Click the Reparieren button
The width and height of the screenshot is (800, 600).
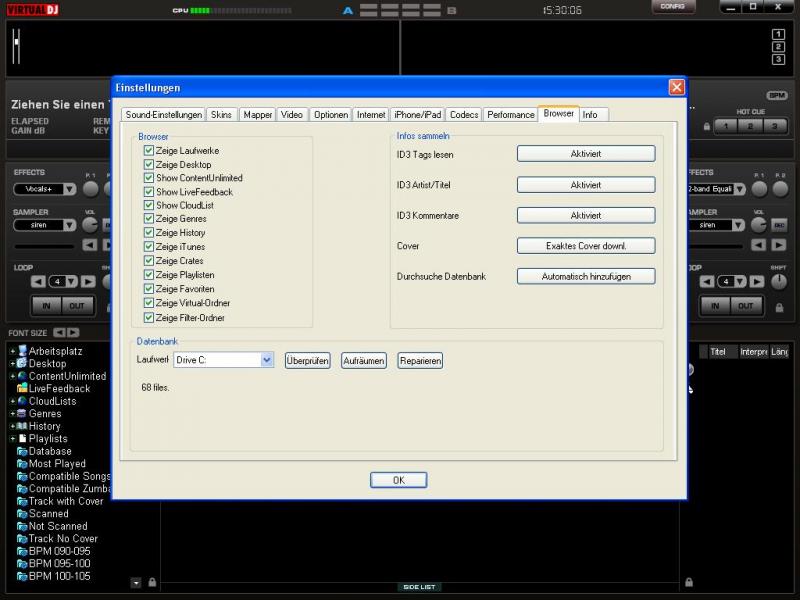point(420,361)
